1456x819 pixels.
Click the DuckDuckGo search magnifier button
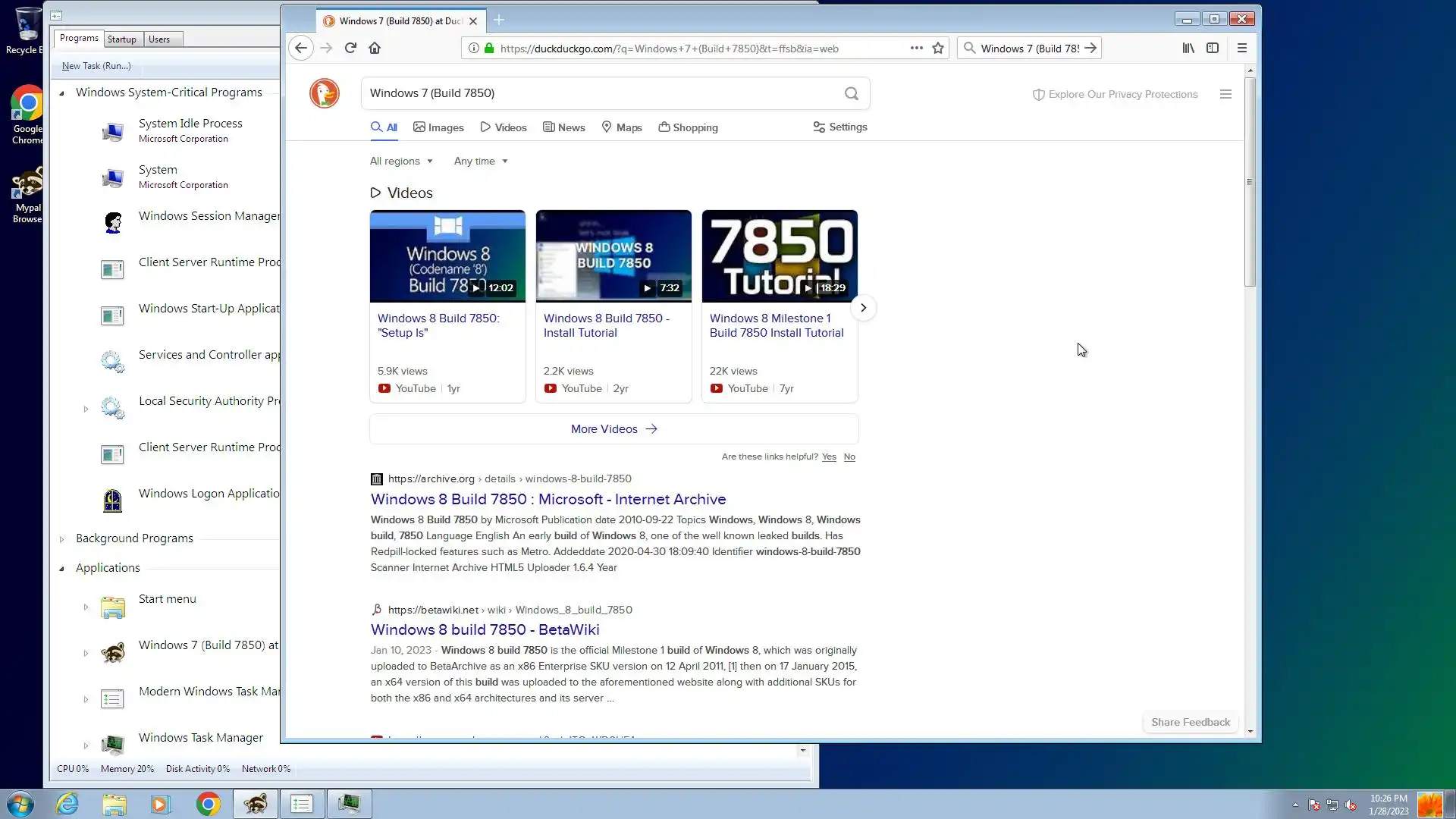pos(852,93)
